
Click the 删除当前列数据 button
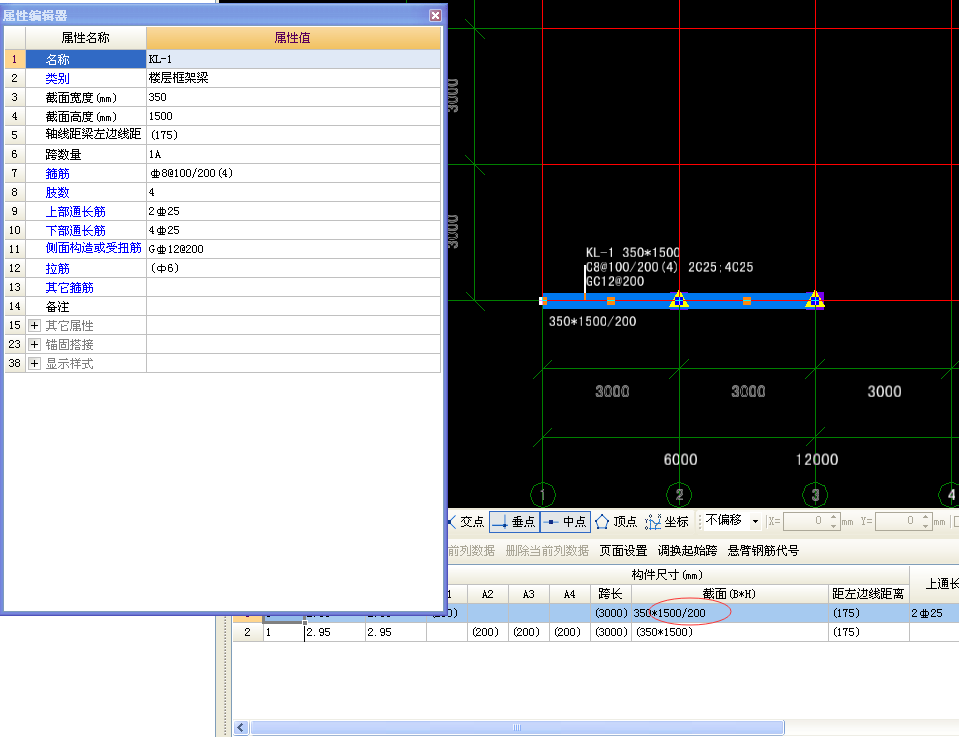(547, 550)
